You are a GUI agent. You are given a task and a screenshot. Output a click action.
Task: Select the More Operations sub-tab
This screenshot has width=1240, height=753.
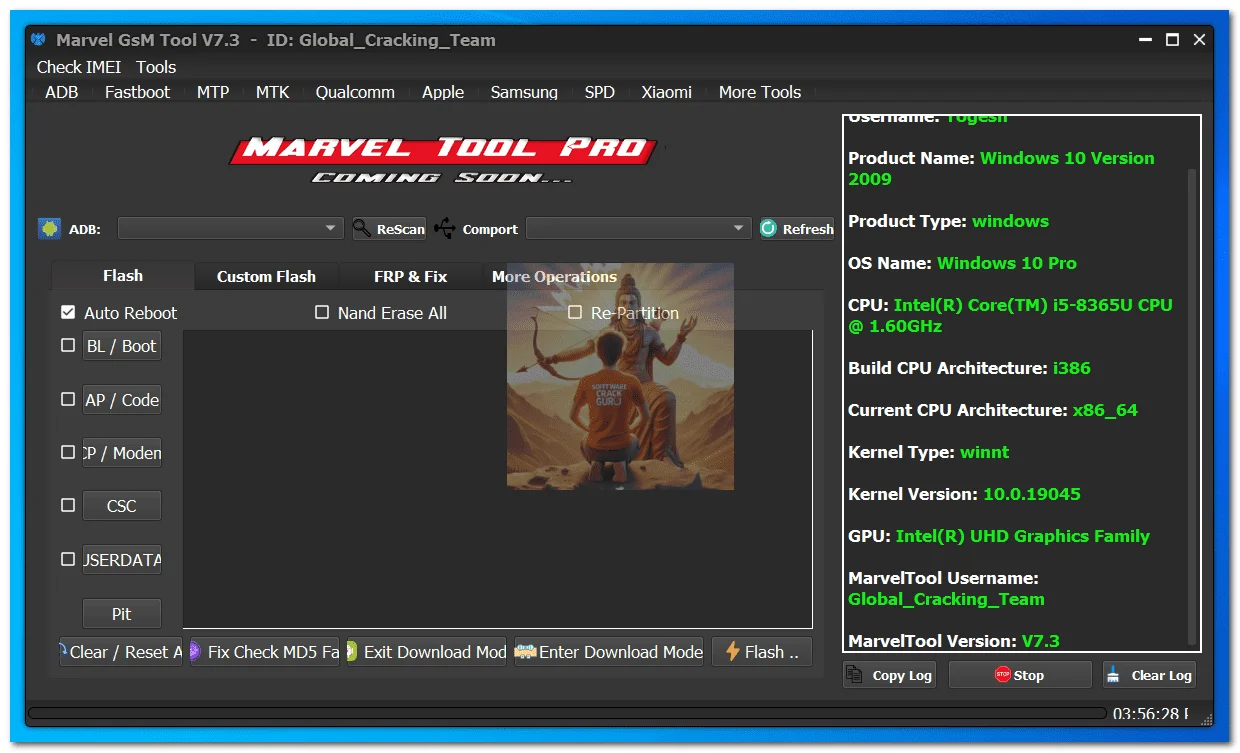[x=554, y=277]
